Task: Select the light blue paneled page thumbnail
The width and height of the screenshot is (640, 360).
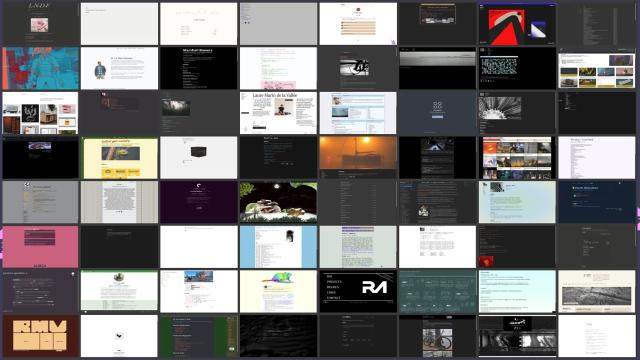Action: [x=358, y=113]
